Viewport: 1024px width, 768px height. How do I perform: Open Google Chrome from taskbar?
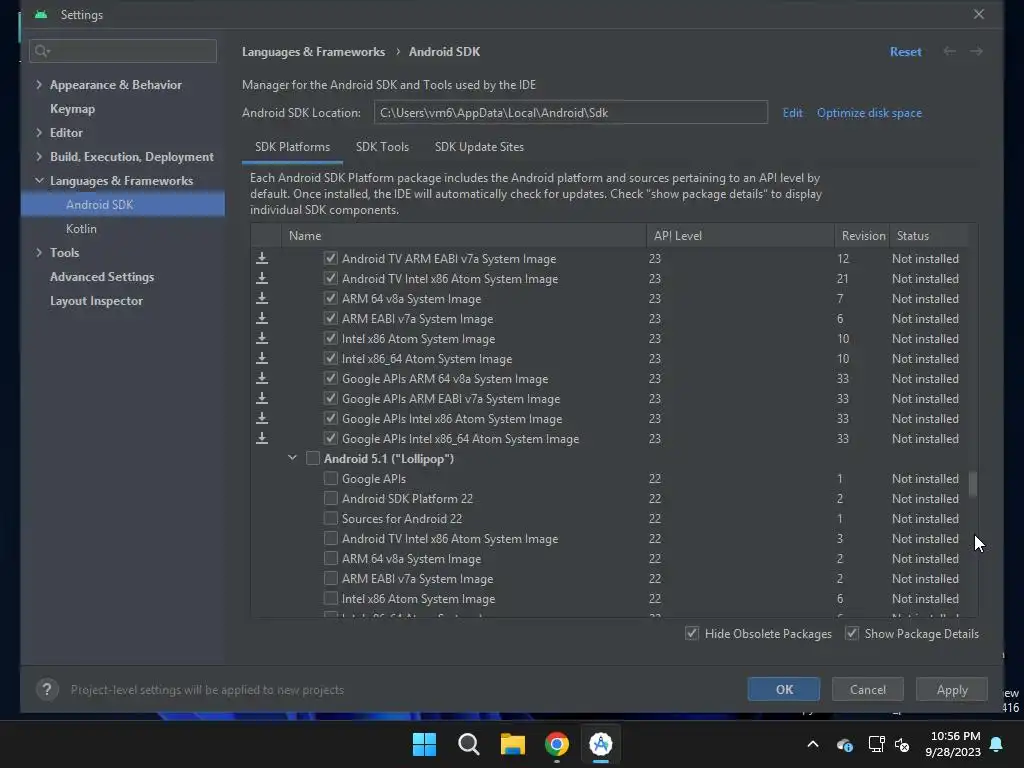point(556,744)
